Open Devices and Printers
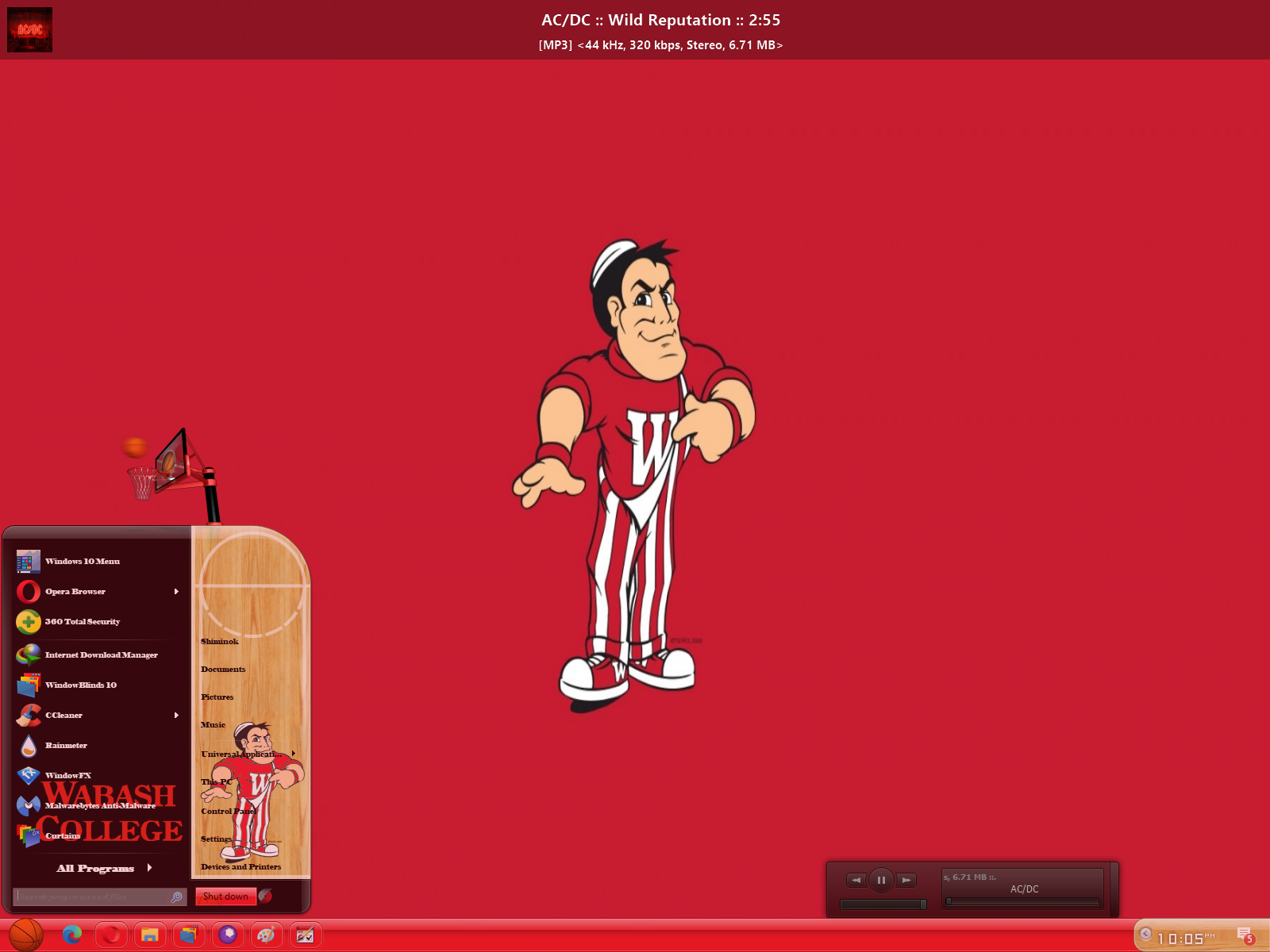The width and height of the screenshot is (1270, 952). tap(241, 866)
